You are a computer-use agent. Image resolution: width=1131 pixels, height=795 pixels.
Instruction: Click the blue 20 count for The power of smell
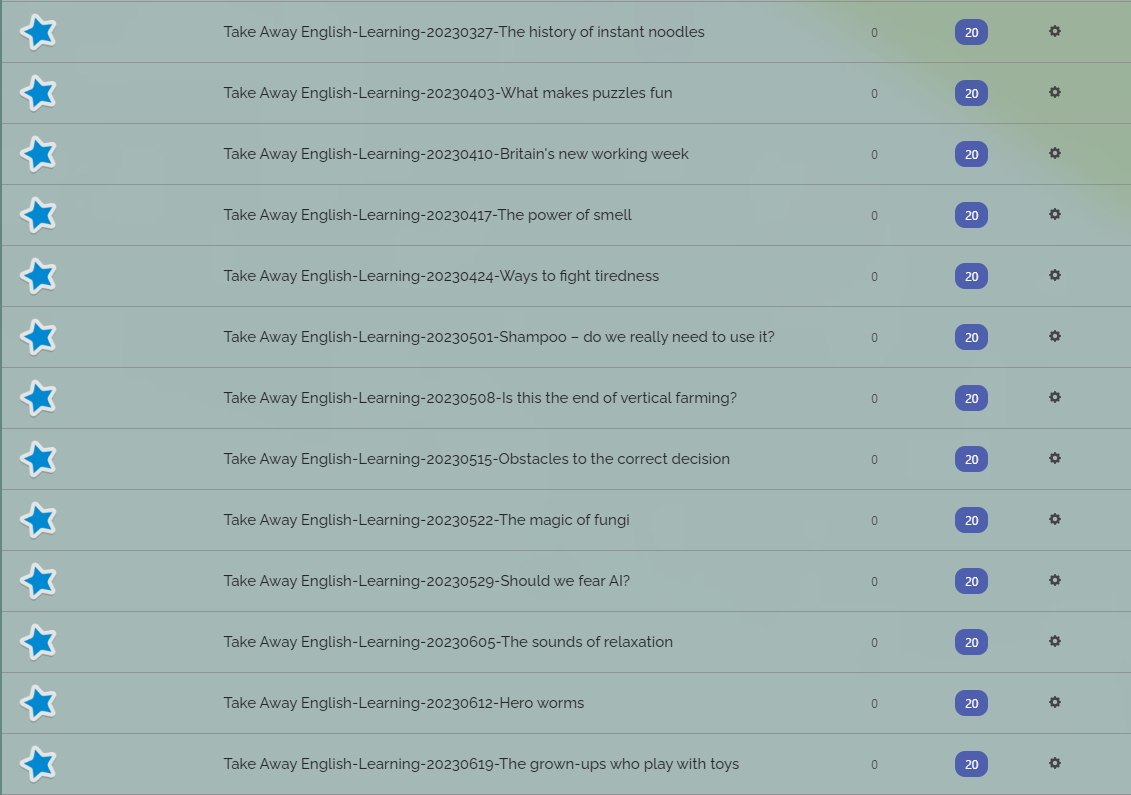[971, 215]
